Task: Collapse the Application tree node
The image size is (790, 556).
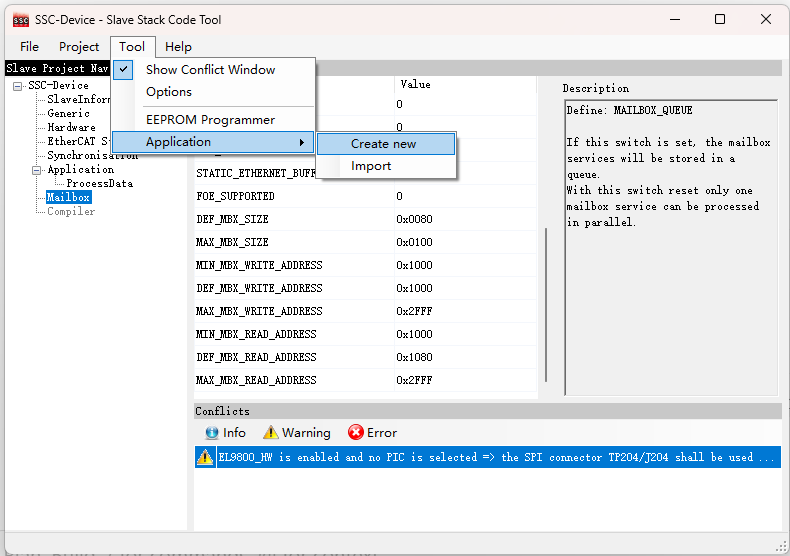Action: click(x=36, y=171)
